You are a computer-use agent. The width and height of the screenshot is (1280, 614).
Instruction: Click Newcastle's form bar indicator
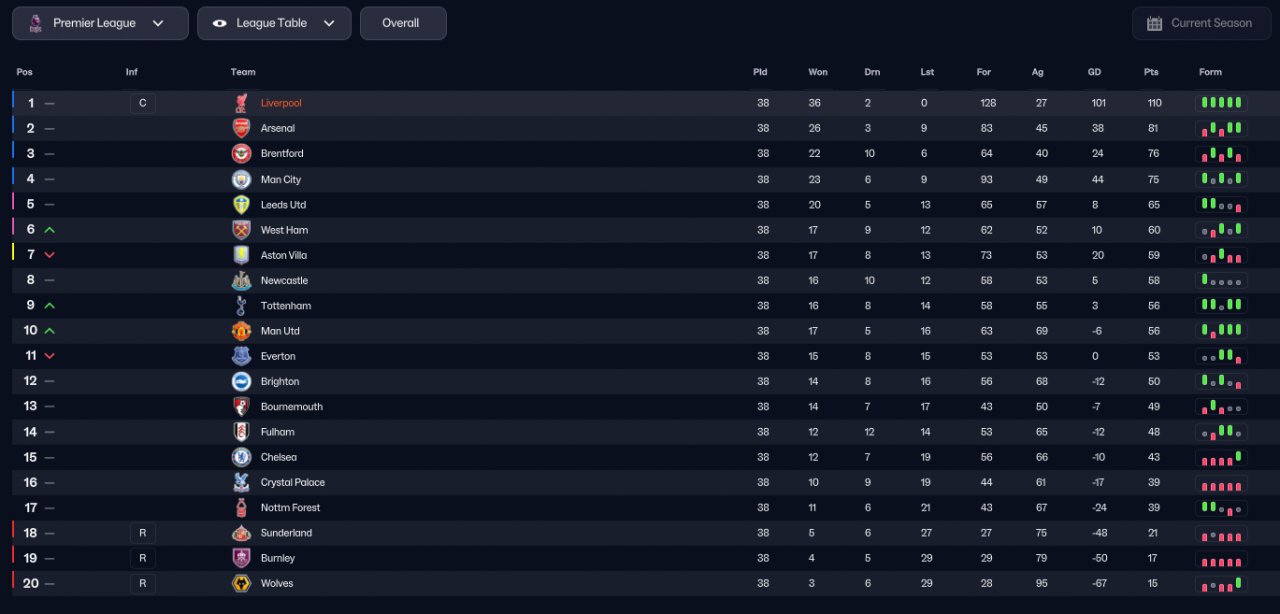coord(1221,280)
